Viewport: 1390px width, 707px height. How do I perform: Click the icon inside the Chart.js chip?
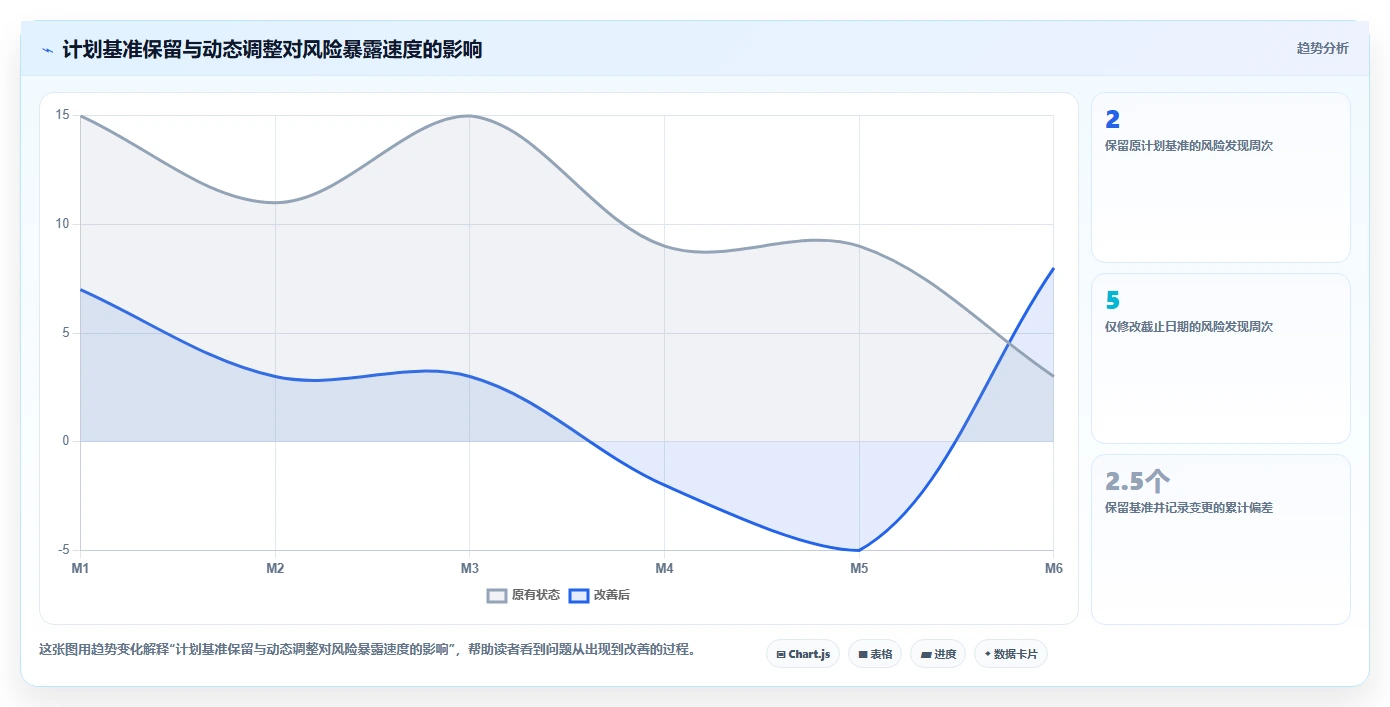[781, 655]
